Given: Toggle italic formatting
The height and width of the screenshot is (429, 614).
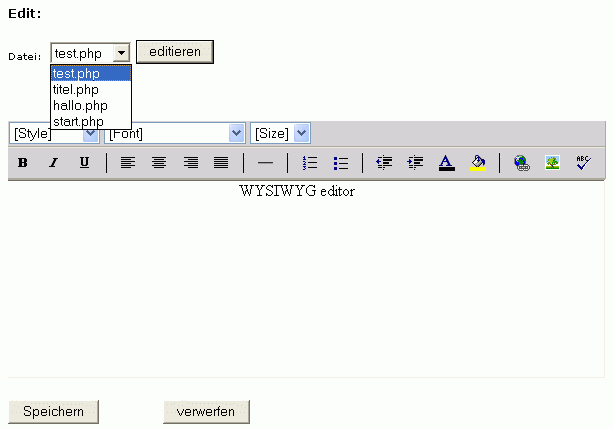Looking at the screenshot, I should click(x=54, y=163).
